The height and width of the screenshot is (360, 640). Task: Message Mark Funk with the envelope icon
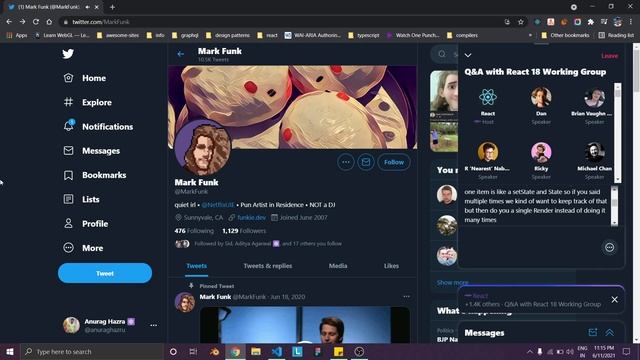[x=366, y=162]
